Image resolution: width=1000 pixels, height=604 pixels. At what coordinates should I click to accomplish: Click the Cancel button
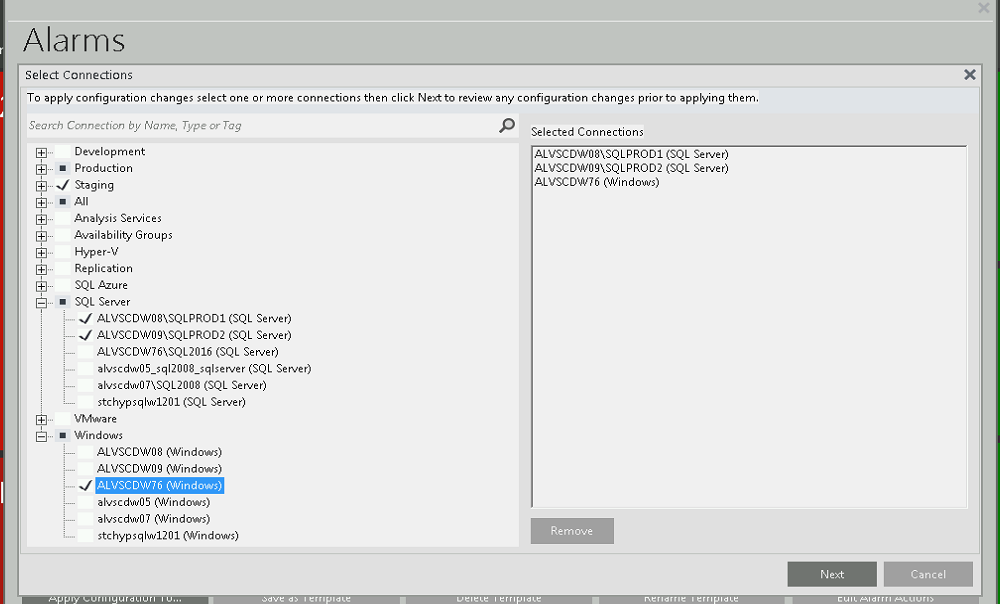(928, 574)
